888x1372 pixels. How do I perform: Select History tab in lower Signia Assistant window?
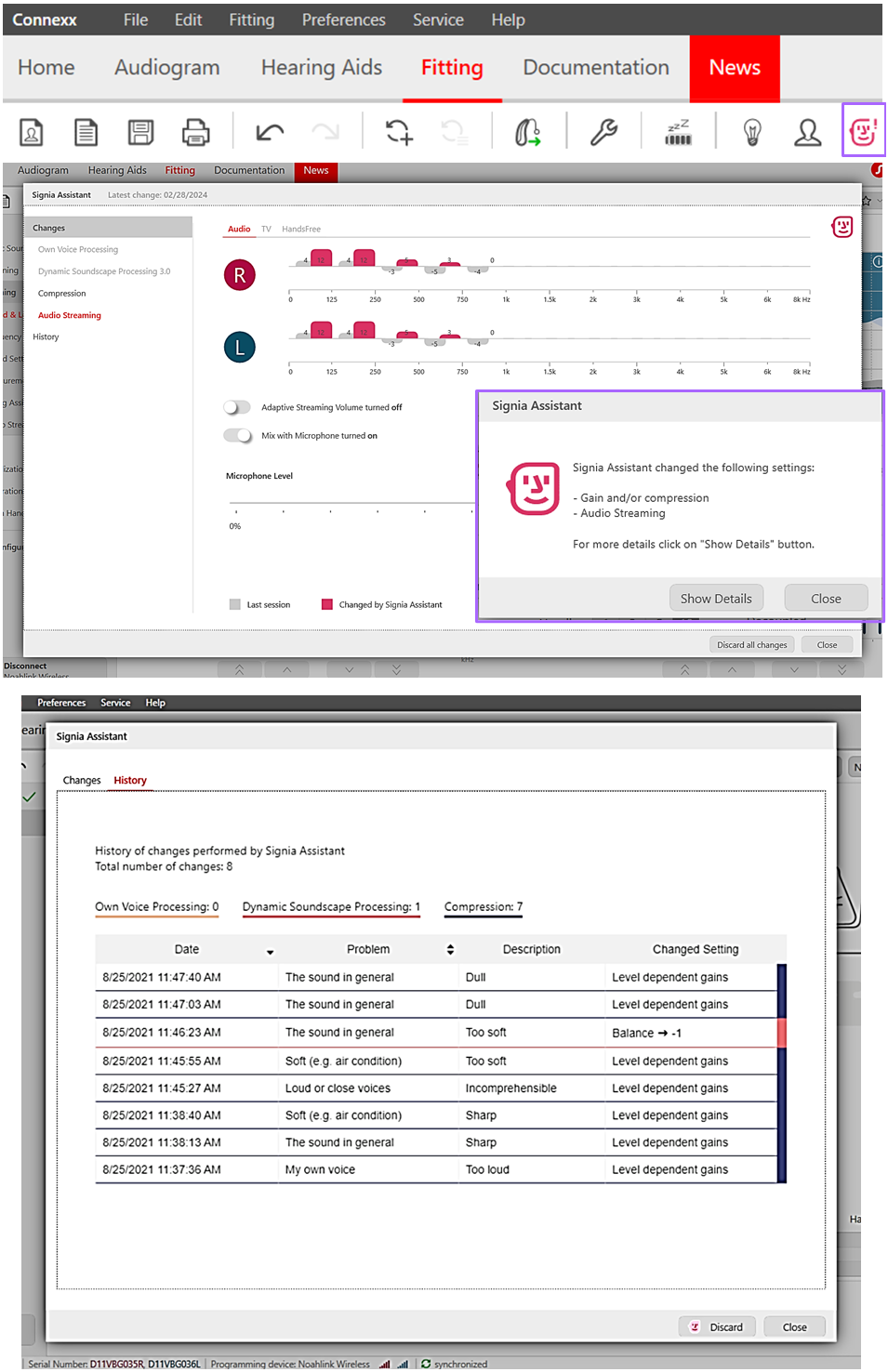click(x=130, y=781)
